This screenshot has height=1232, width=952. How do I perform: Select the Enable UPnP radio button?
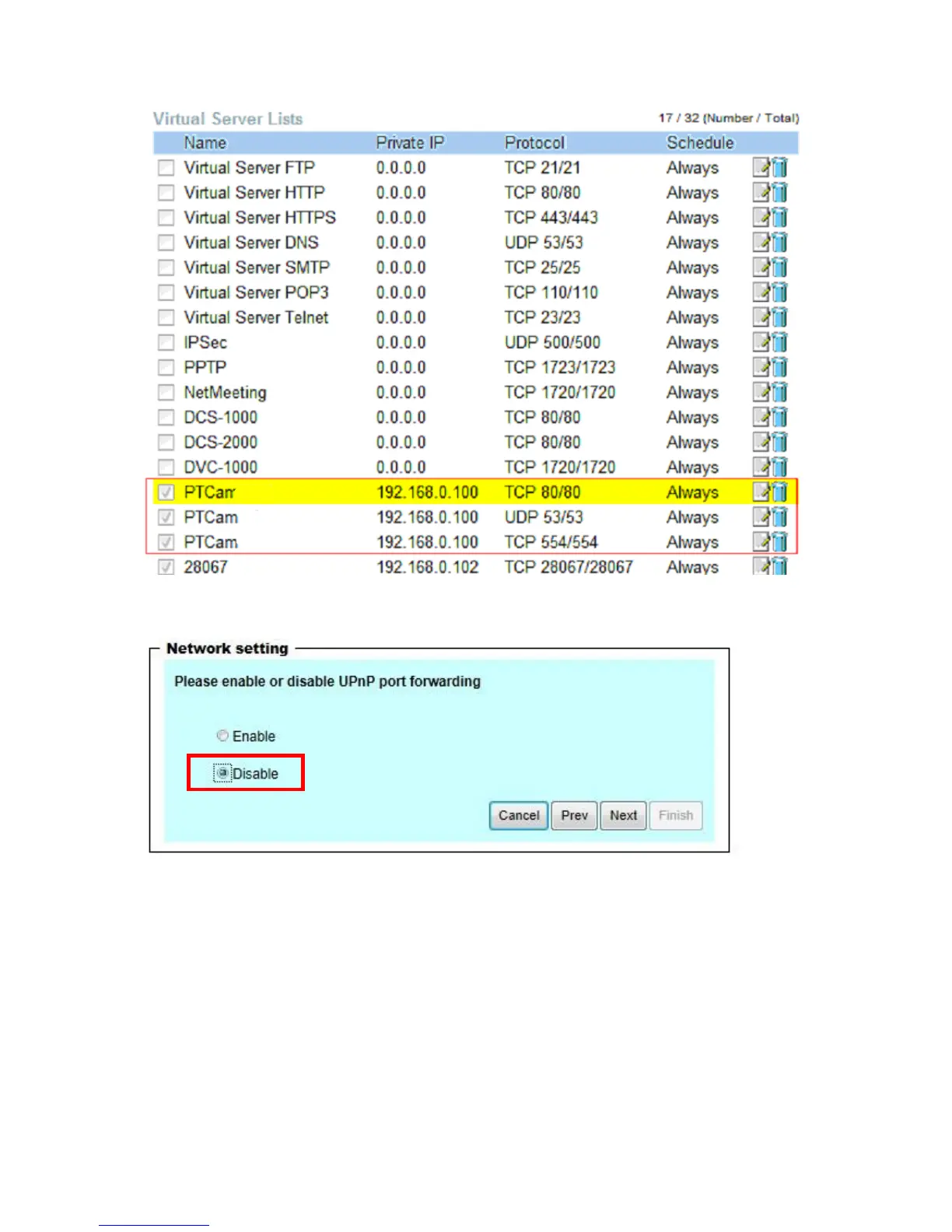(x=222, y=735)
